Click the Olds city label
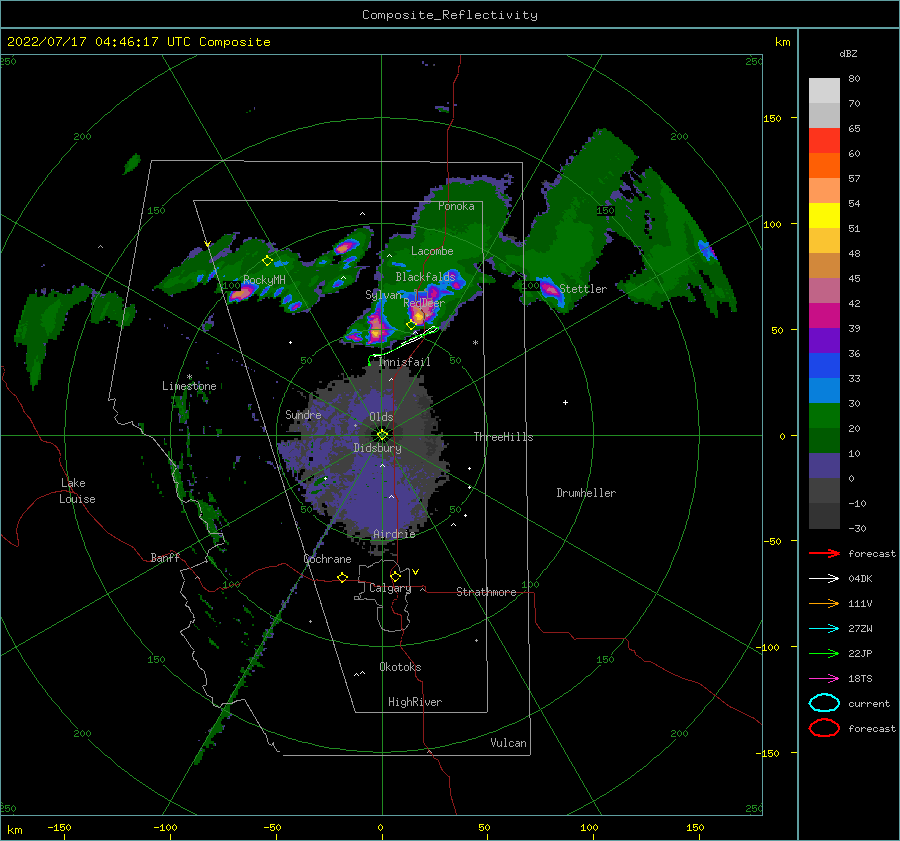 pyautogui.click(x=381, y=417)
